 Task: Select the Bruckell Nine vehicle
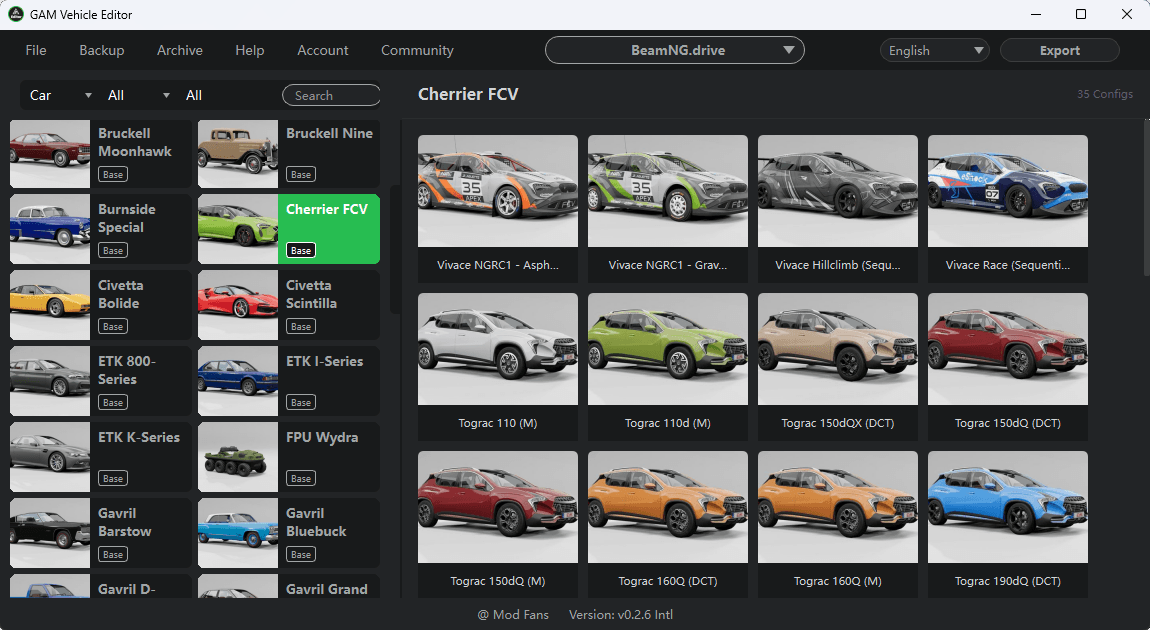click(289, 154)
